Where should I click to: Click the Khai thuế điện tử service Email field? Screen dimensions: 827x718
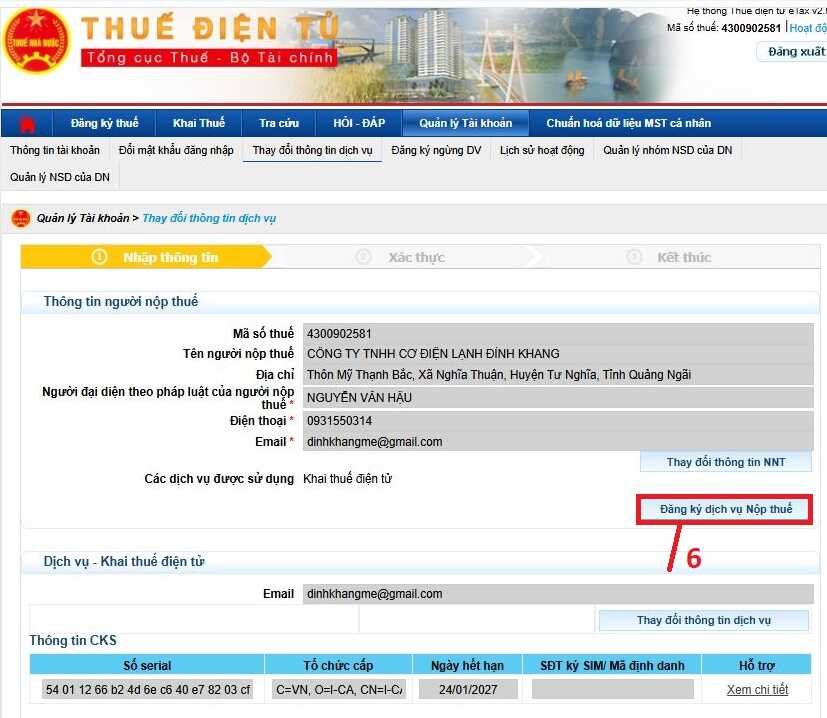pyautogui.click(x=558, y=594)
